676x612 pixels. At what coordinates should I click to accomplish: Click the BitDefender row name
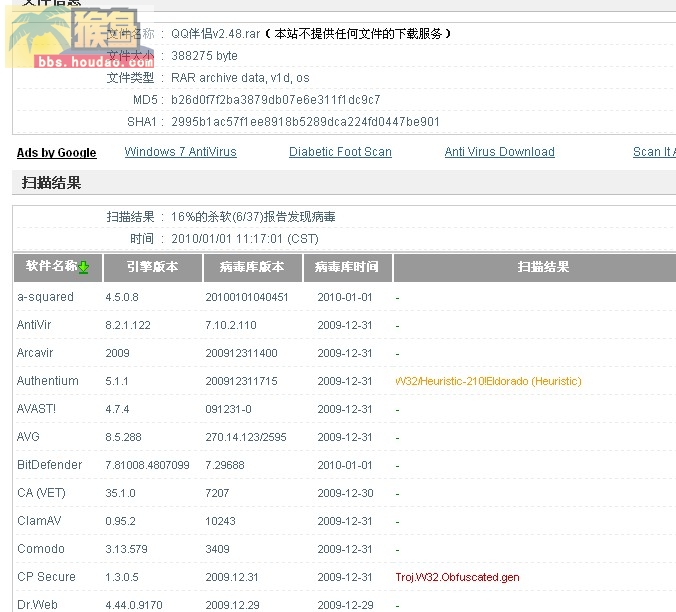point(49,465)
